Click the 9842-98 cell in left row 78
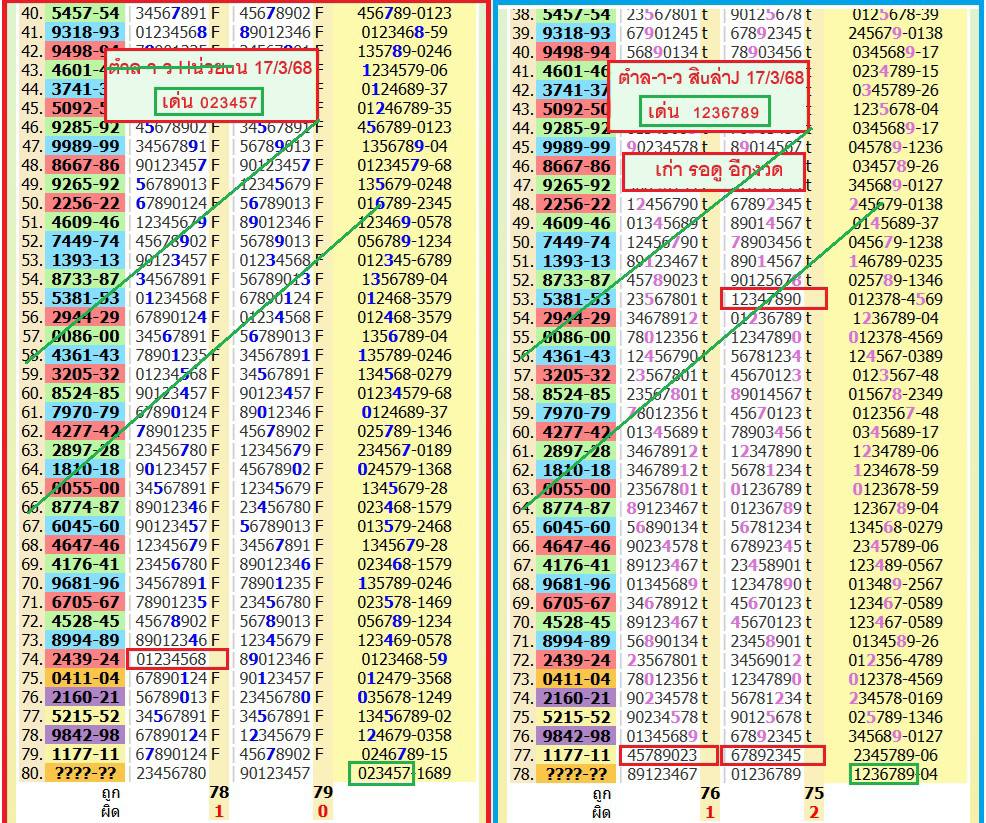 84,735
